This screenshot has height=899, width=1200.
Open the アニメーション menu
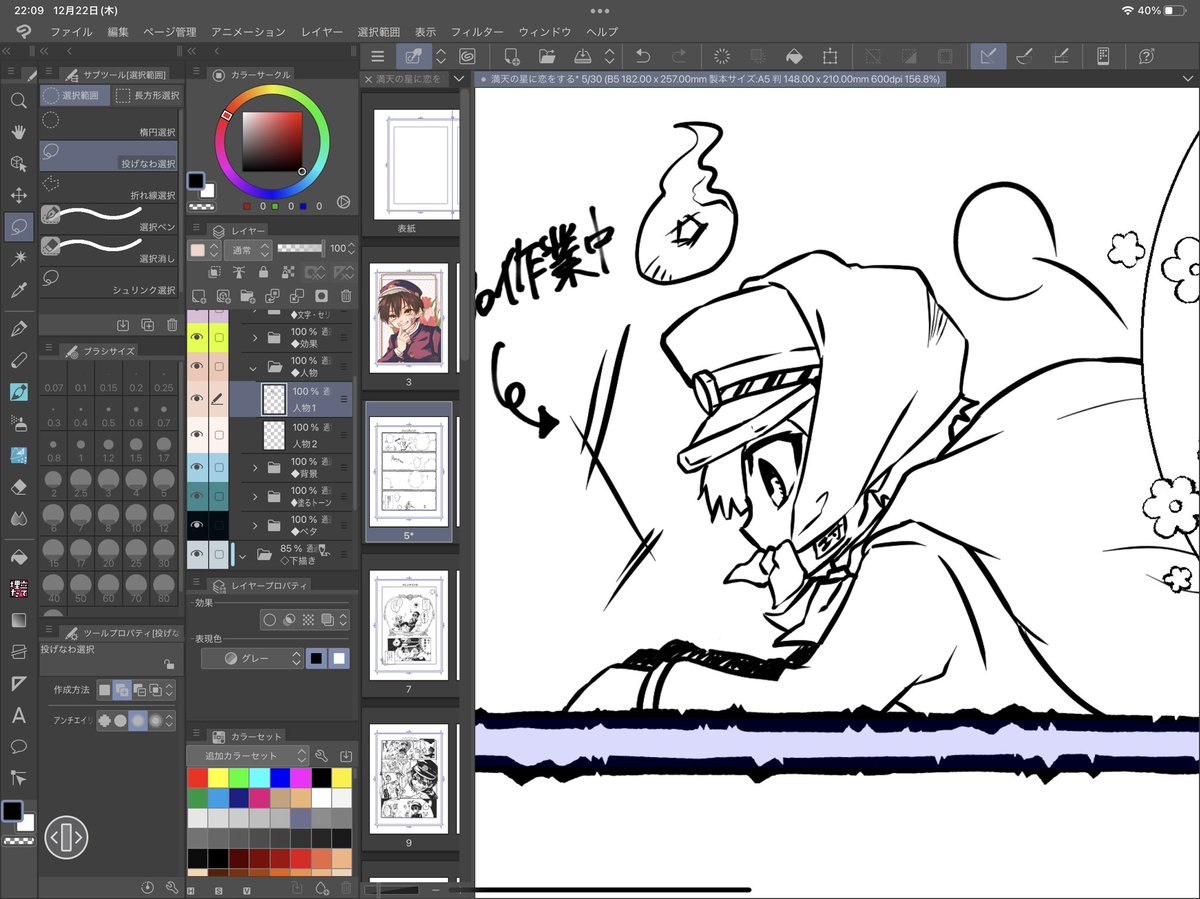pyautogui.click(x=248, y=32)
